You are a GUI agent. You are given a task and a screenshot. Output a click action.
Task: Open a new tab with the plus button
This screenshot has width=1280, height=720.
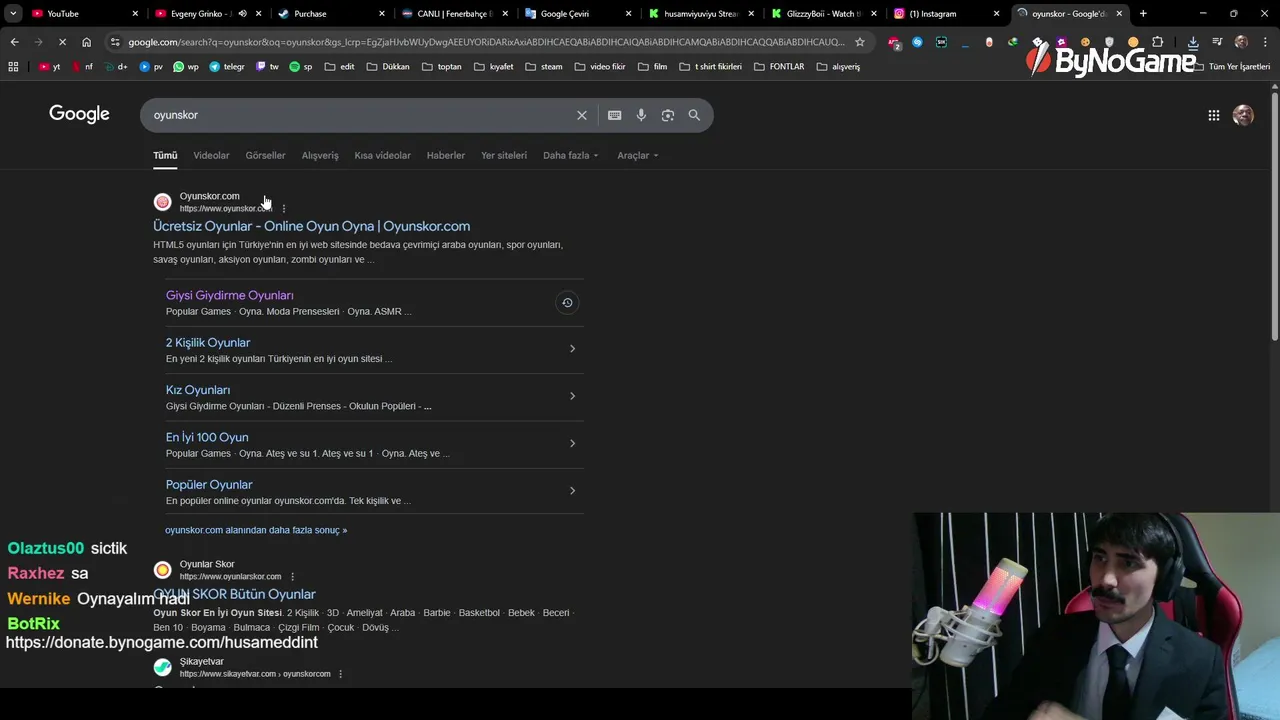(1143, 14)
